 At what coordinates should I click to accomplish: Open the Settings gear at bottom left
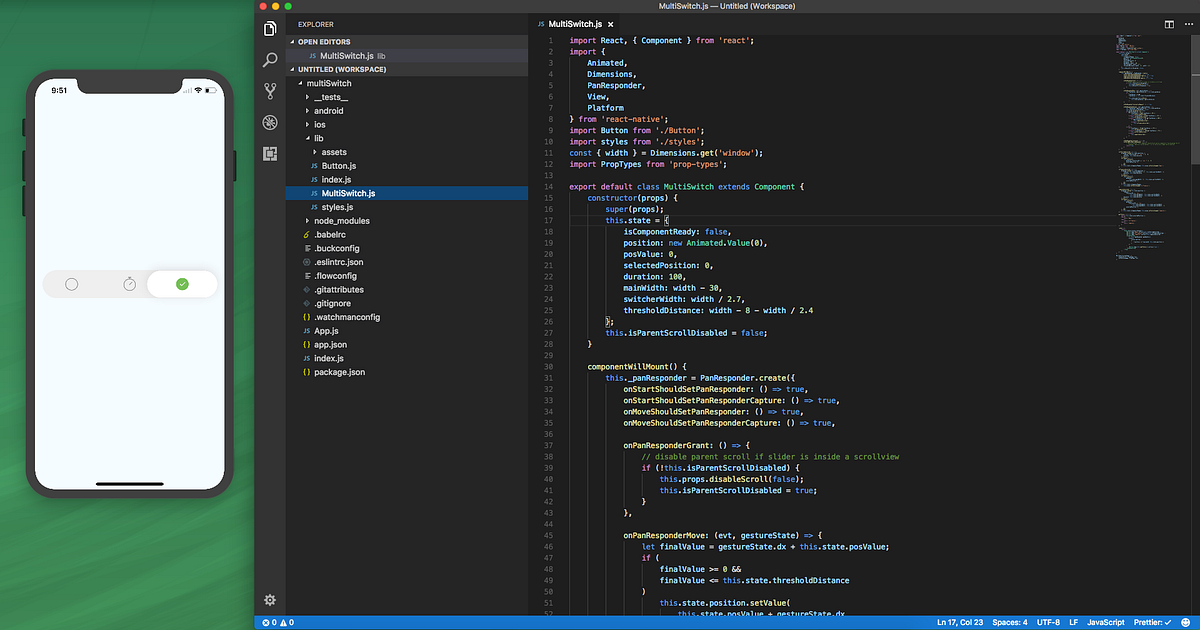tap(269, 600)
